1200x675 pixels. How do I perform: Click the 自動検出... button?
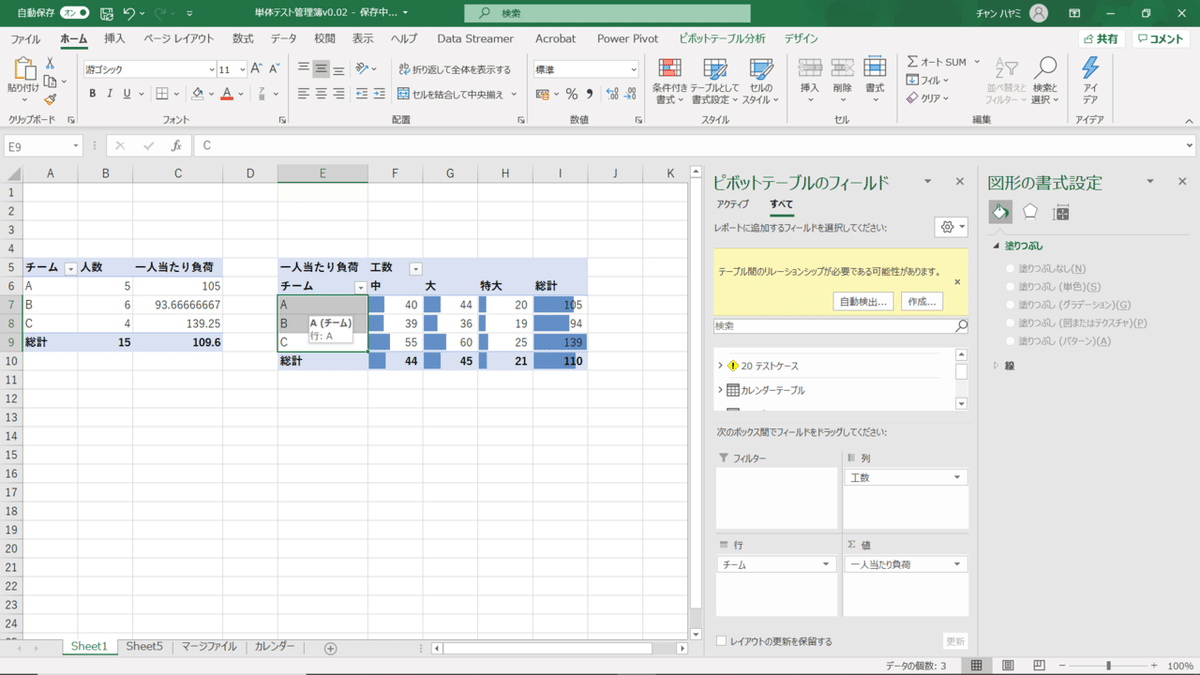(864, 301)
